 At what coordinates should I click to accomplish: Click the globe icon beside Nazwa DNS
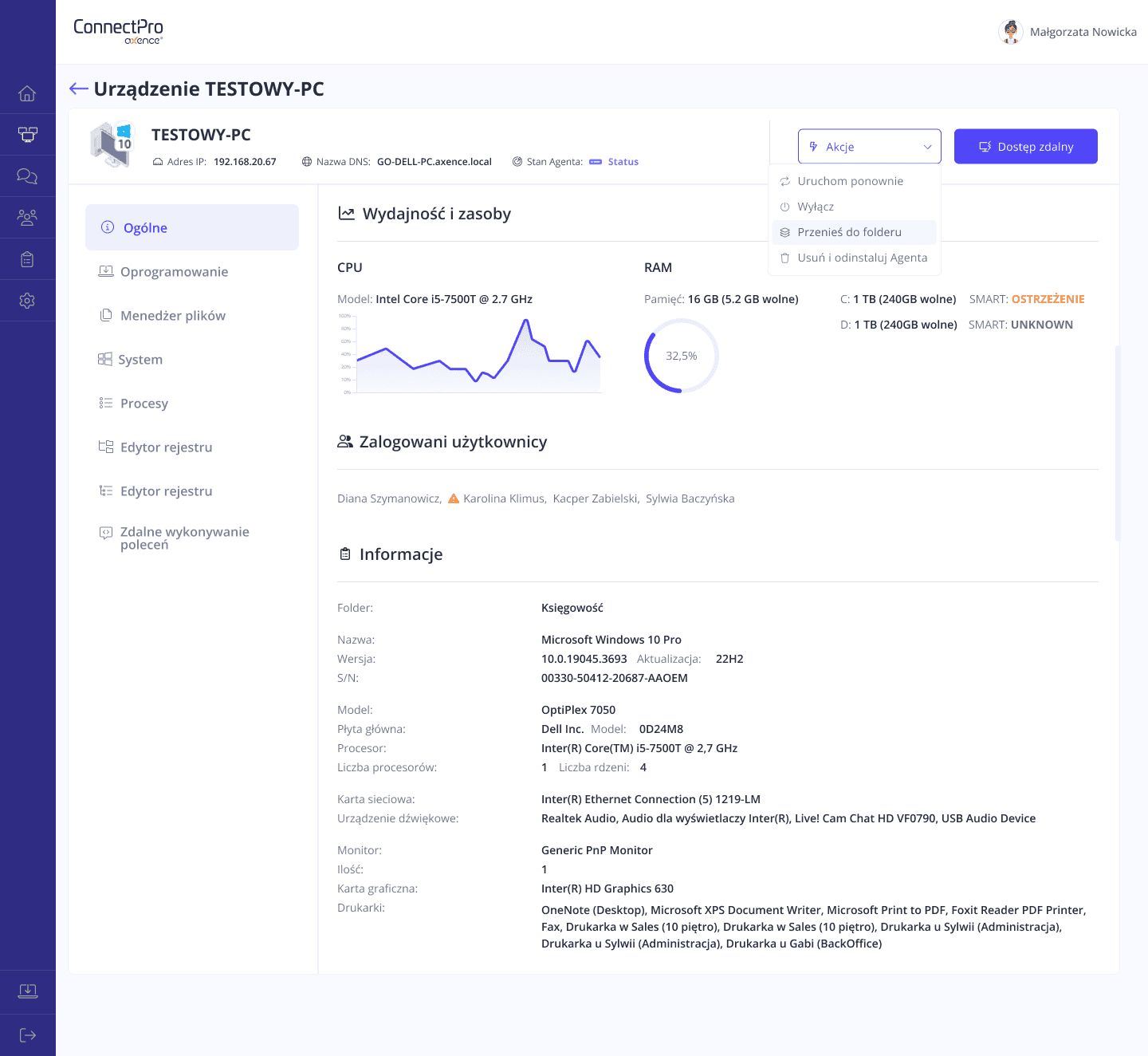[307, 162]
